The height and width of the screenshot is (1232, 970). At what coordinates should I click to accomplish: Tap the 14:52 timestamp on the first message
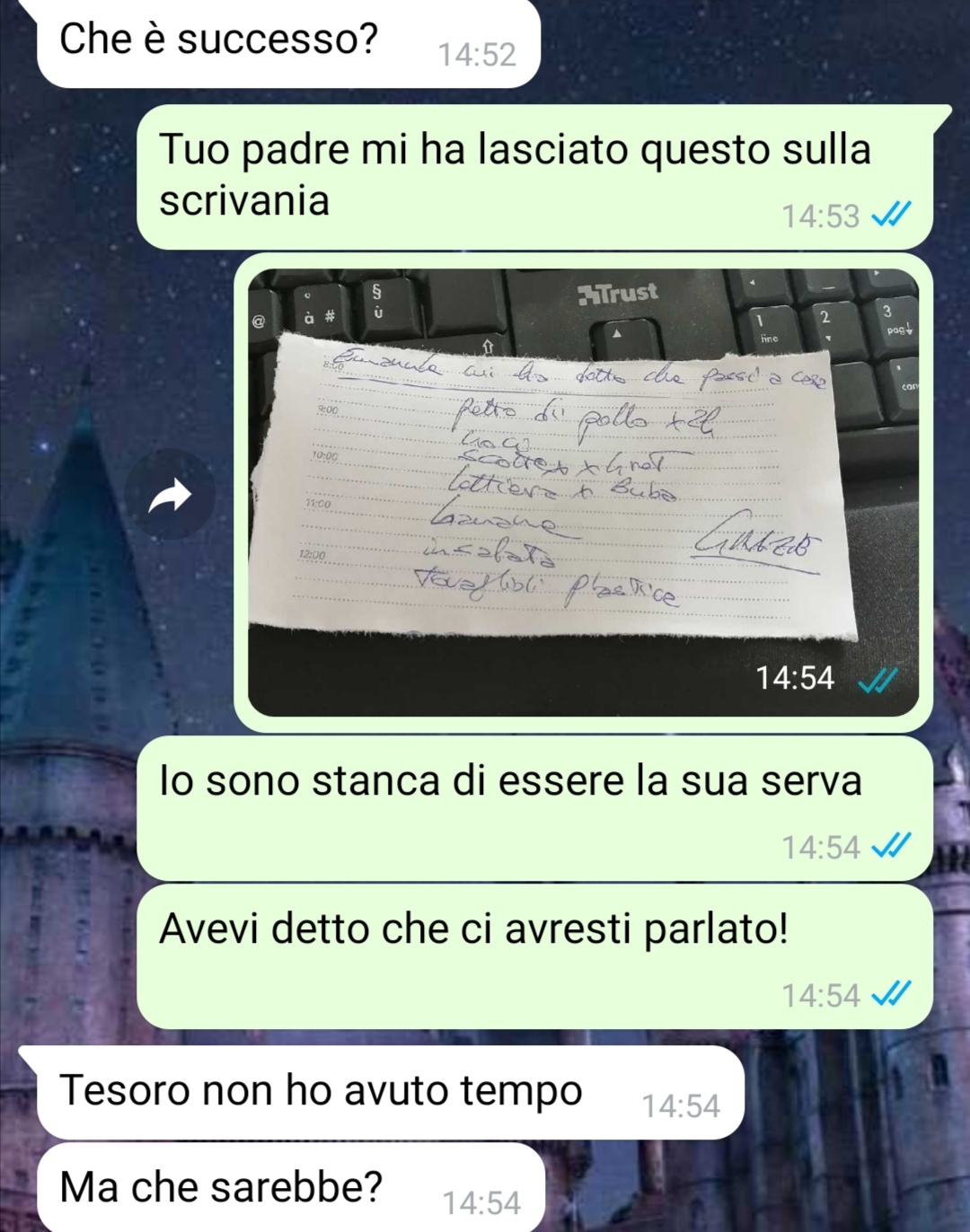pyautogui.click(x=477, y=55)
